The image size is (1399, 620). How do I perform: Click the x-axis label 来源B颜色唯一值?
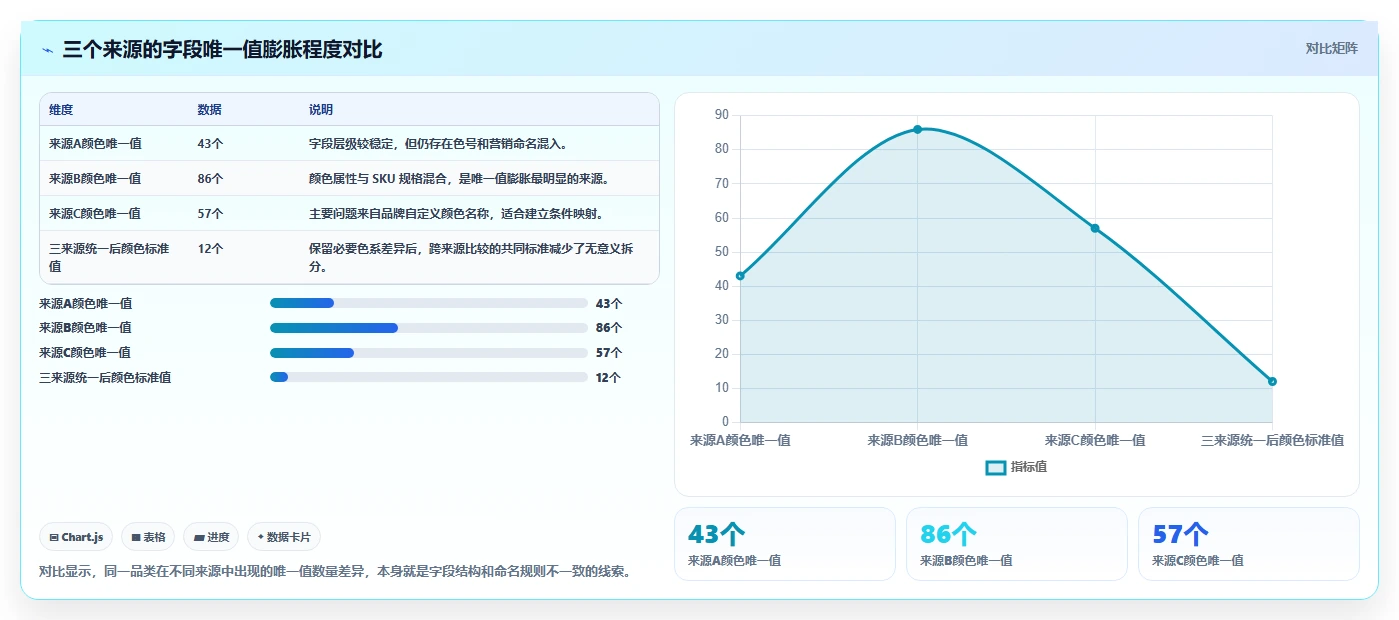coord(917,440)
